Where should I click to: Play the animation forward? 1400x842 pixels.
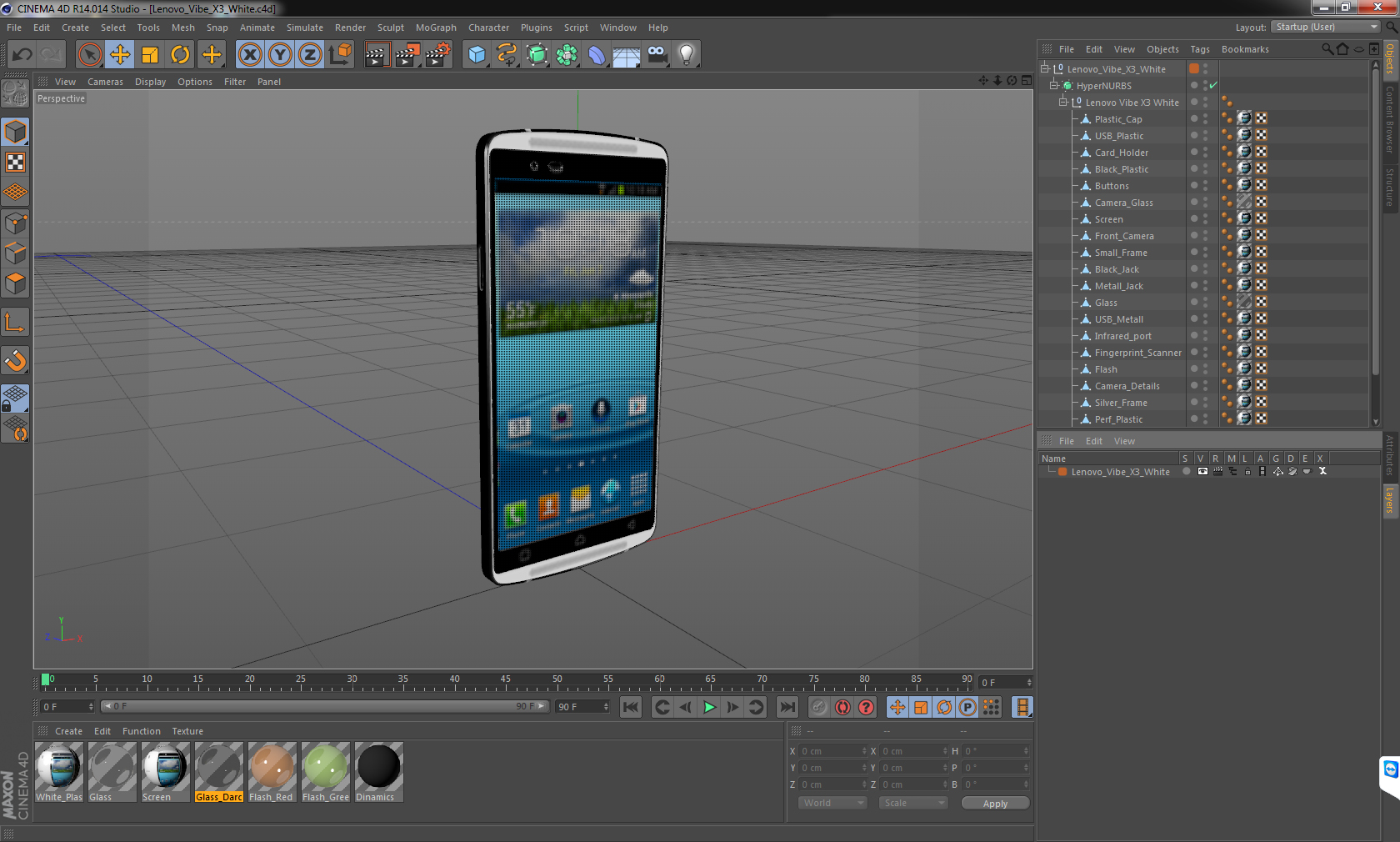pos(709,707)
